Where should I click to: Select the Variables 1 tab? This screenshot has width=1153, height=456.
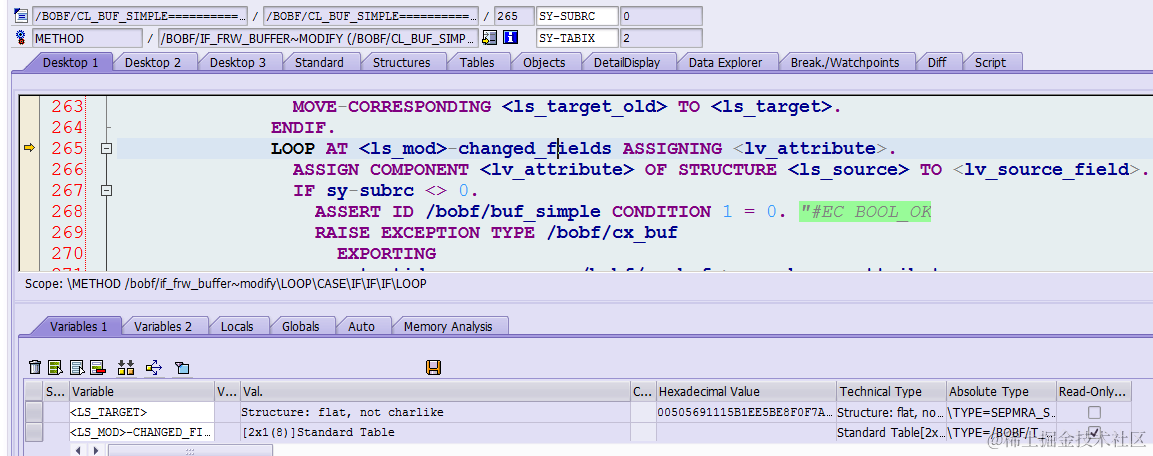point(79,326)
